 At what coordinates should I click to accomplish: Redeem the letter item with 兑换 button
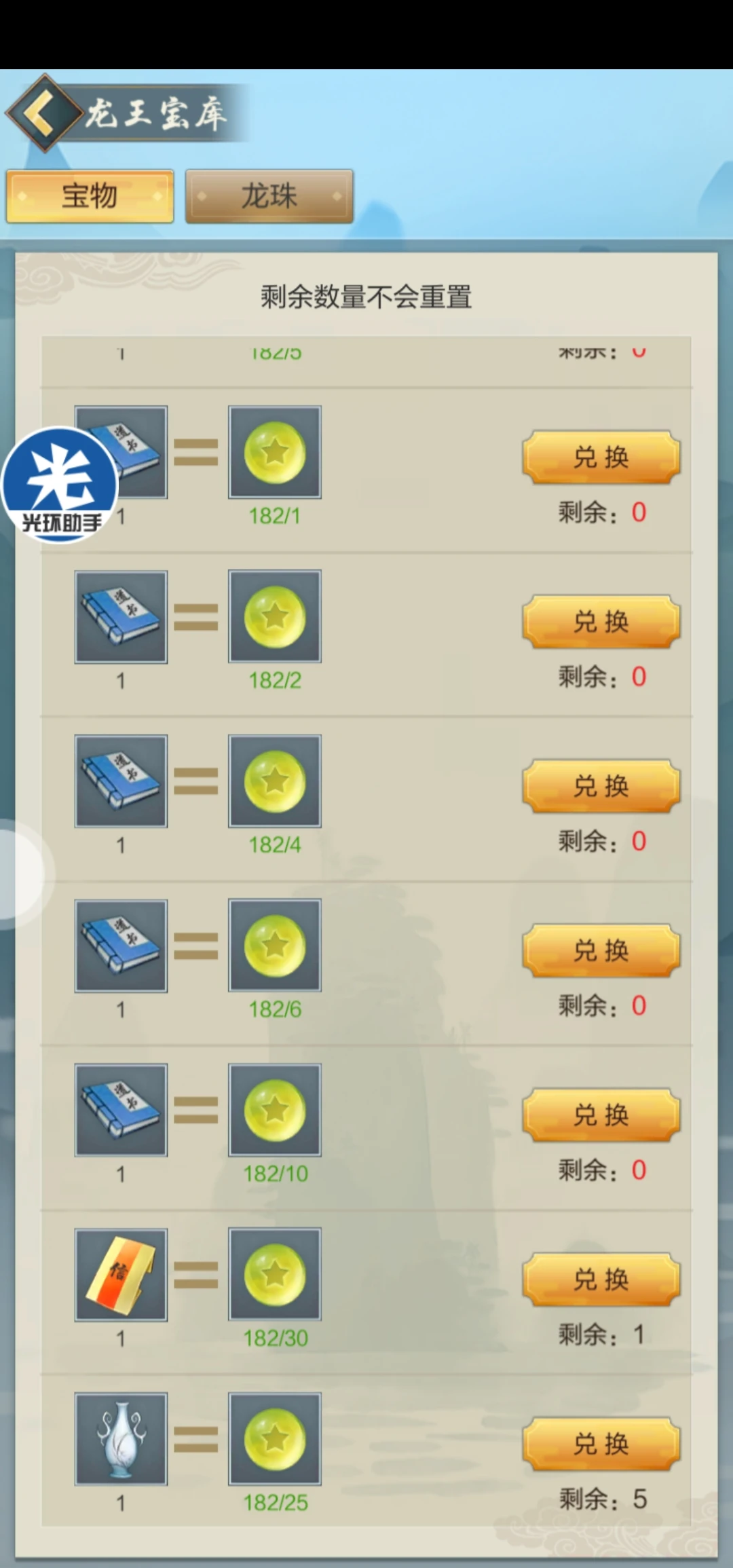[x=601, y=1280]
